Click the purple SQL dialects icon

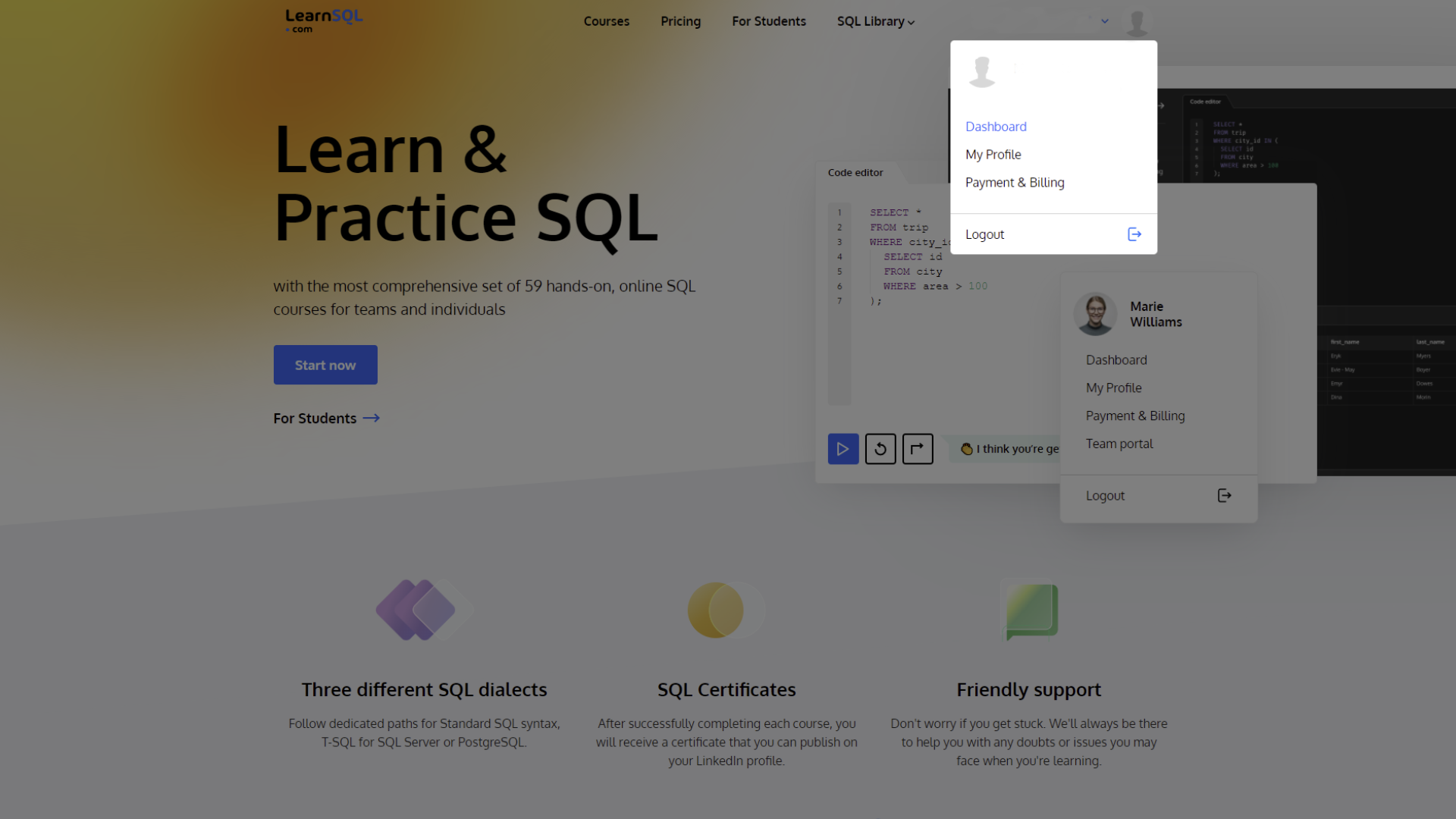point(424,610)
